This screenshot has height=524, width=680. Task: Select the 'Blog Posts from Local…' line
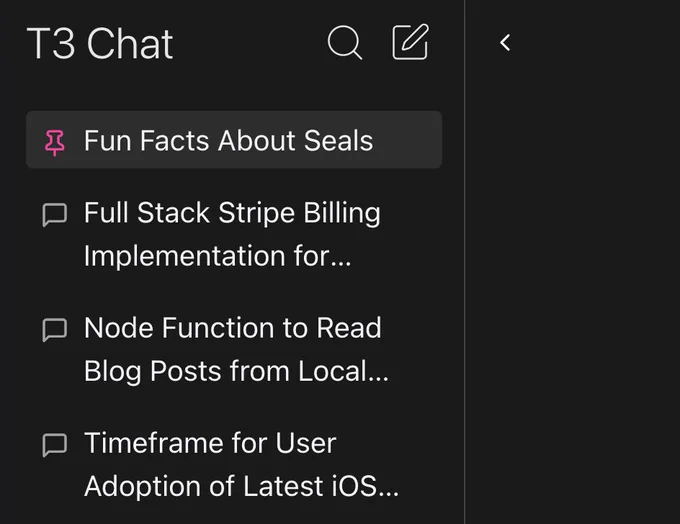point(236,371)
